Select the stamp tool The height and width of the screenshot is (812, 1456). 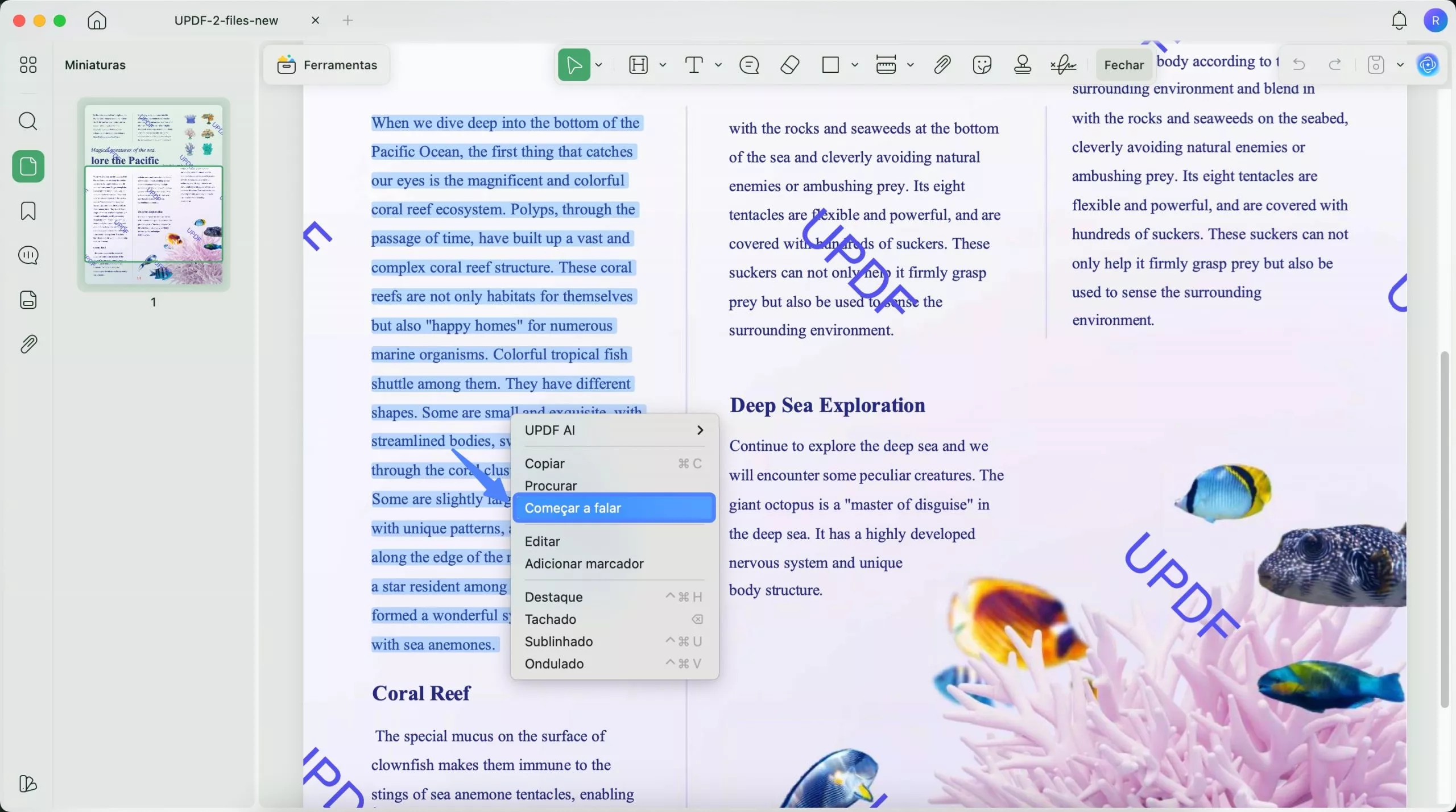[1022, 64]
